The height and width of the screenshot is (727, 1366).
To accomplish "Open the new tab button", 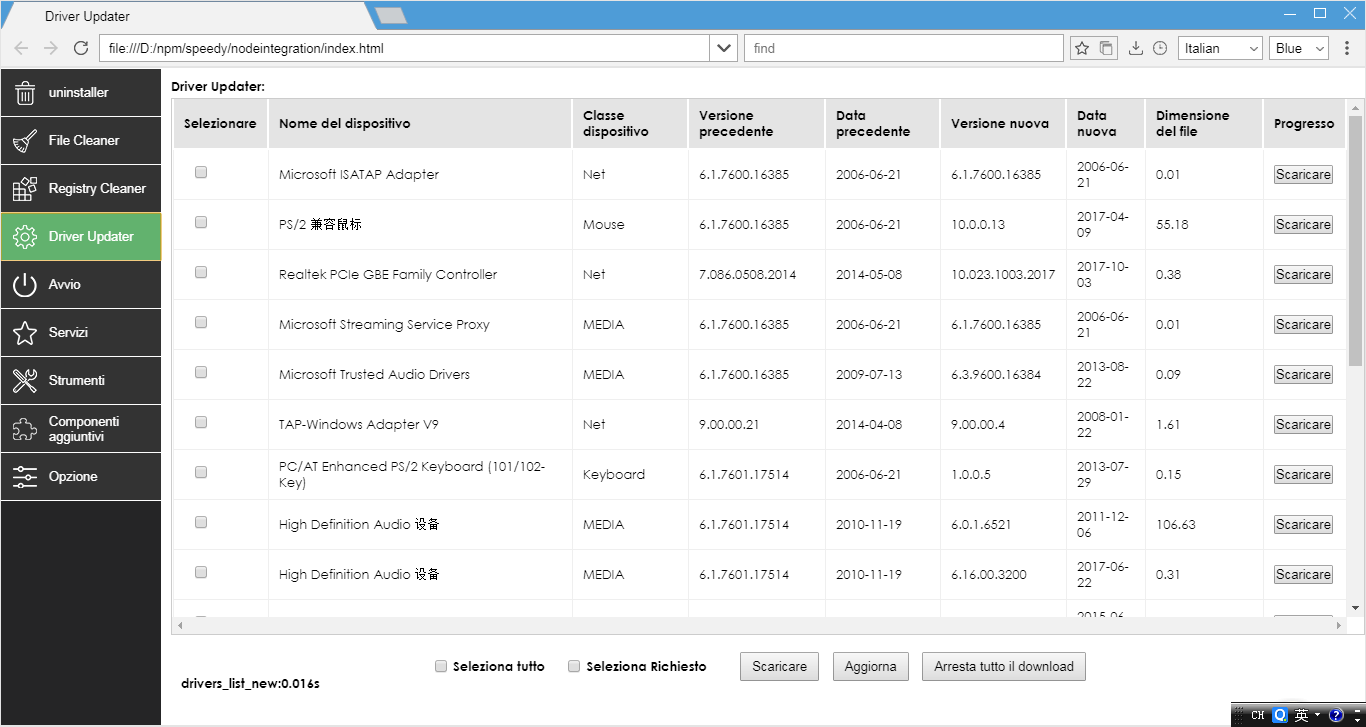I will [390, 15].
